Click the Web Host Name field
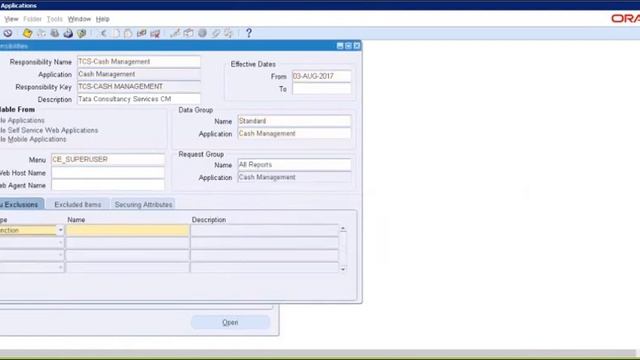Screen dimensions: 640x360 108,173
